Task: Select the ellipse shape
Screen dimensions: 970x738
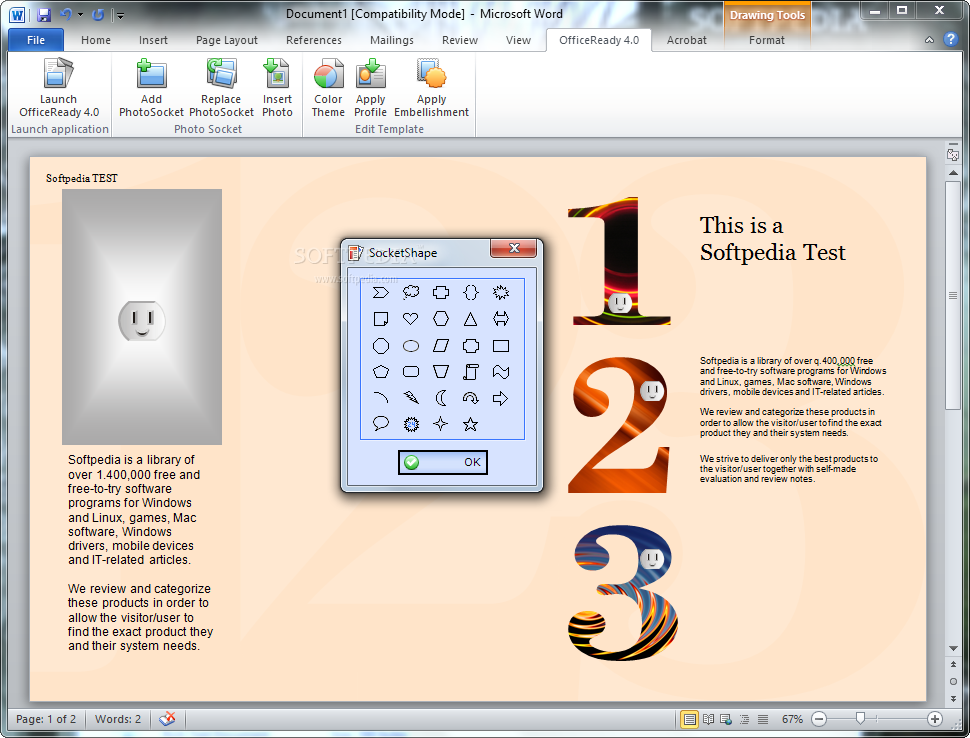Action: [x=411, y=346]
